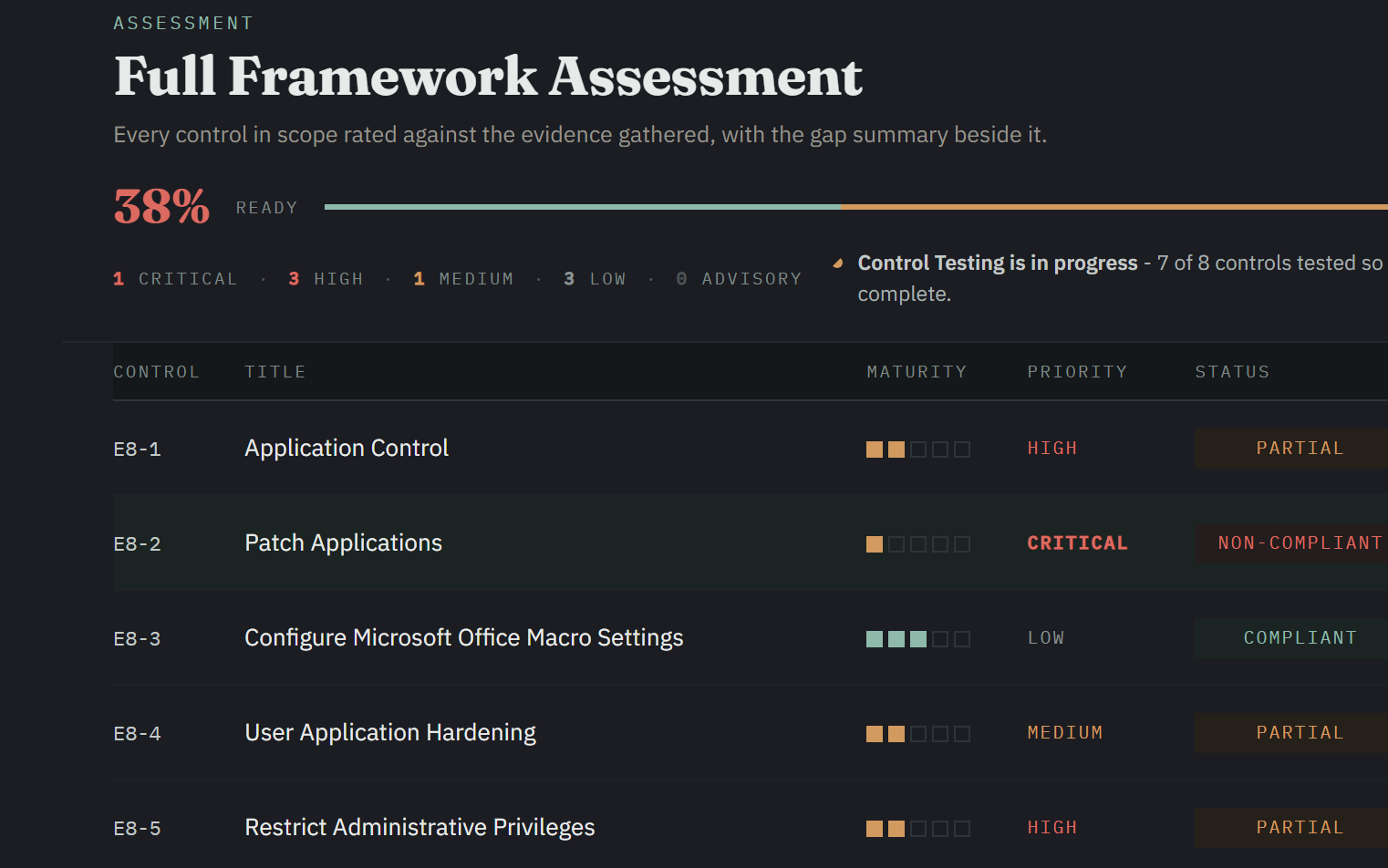Click maturity squares for User Application Hardening
1388x868 pixels.
point(917,734)
